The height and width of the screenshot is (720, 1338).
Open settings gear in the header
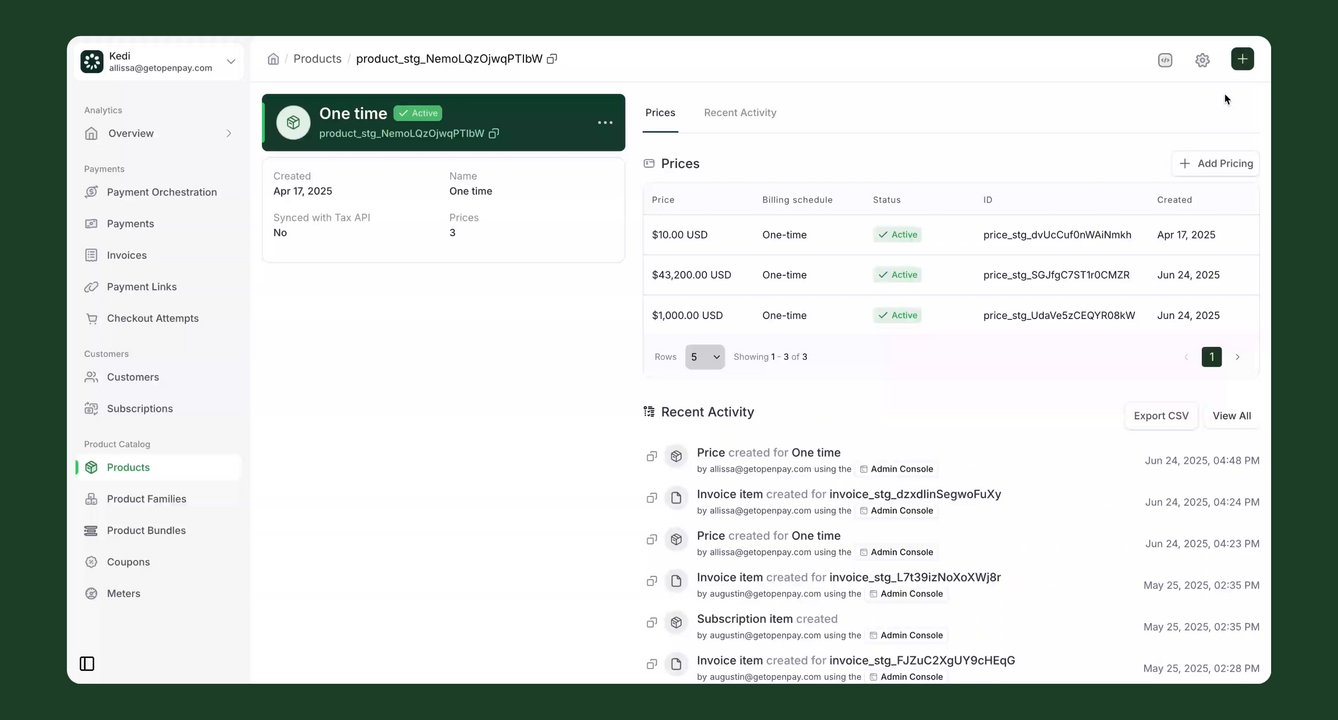(1202, 60)
